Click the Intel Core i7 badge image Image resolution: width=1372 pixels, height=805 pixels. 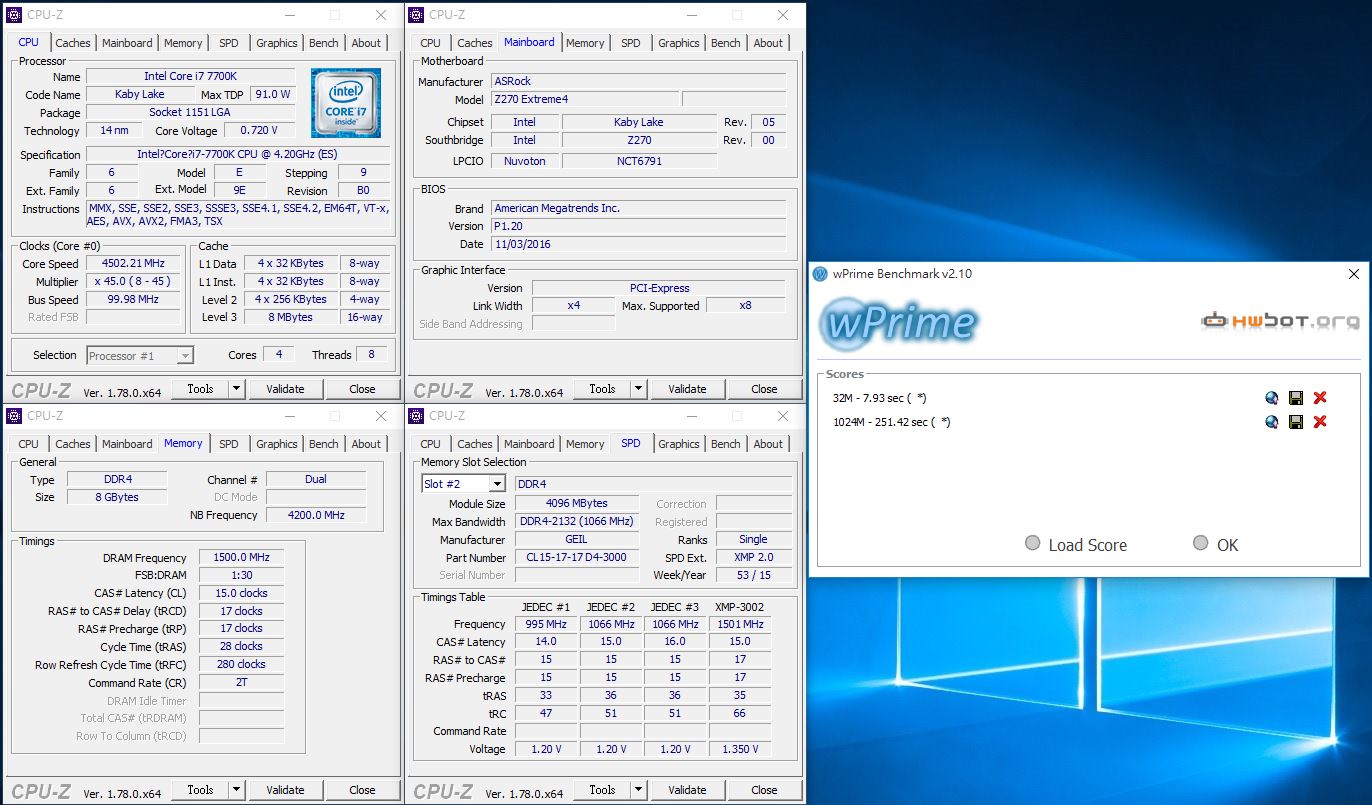[x=345, y=103]
